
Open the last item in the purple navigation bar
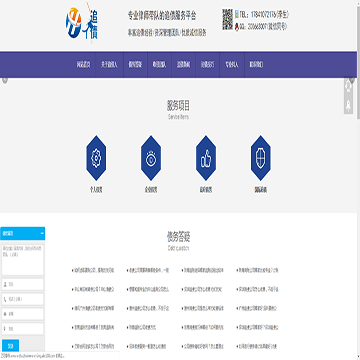pos(256,65)
